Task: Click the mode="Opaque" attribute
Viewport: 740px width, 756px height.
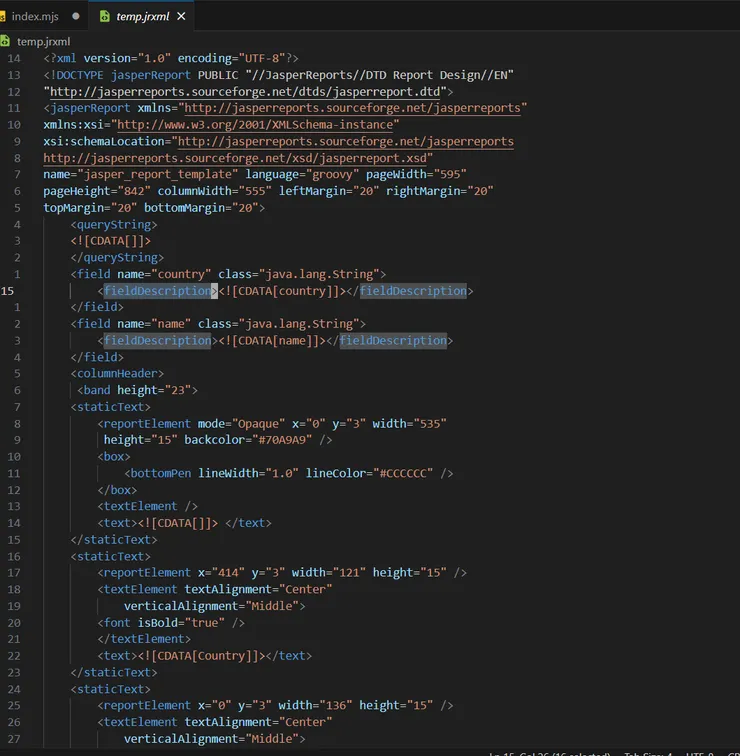Action: (x=242, y=423)
